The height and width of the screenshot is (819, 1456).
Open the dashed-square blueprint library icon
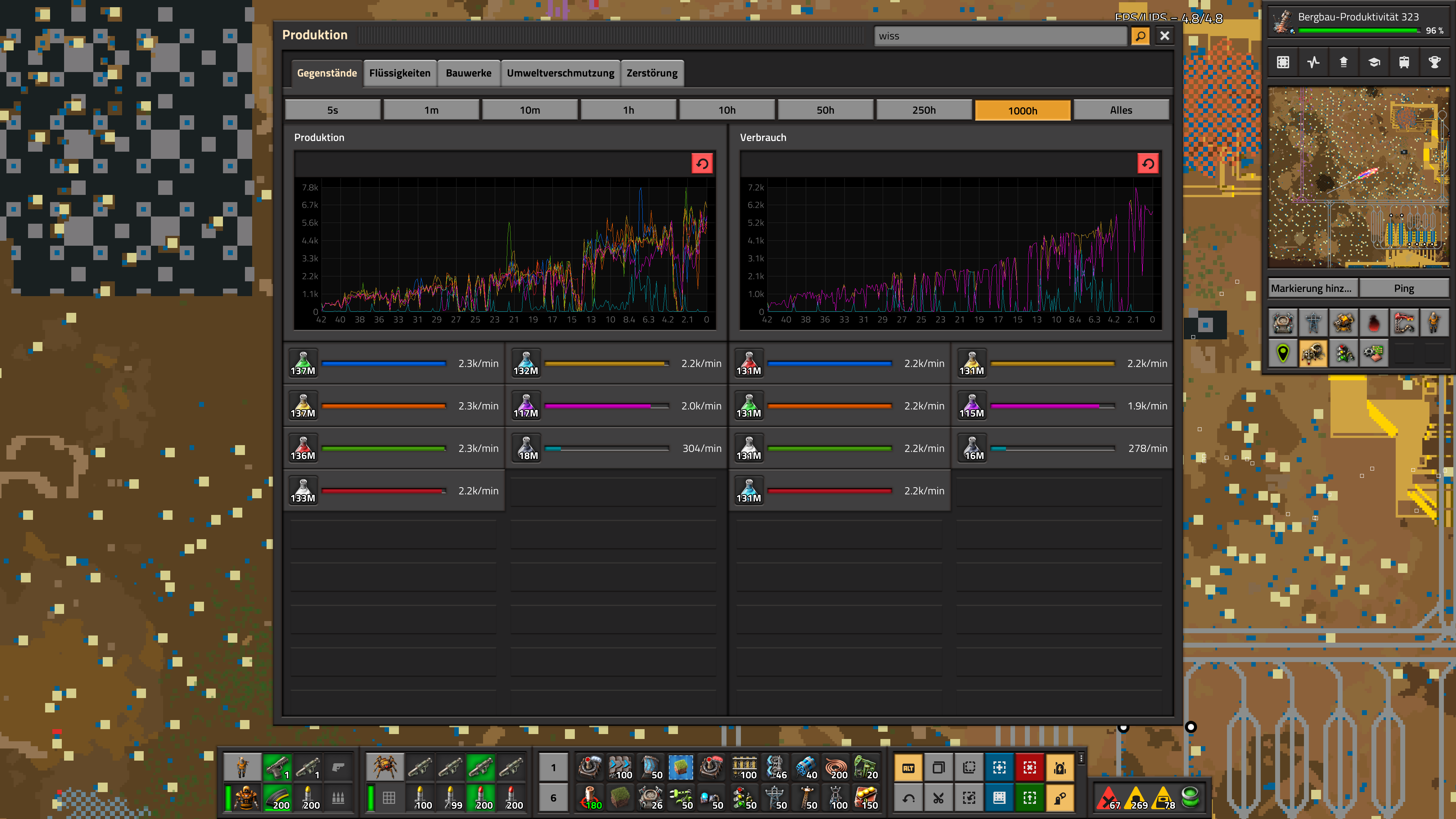[1283, 63]
